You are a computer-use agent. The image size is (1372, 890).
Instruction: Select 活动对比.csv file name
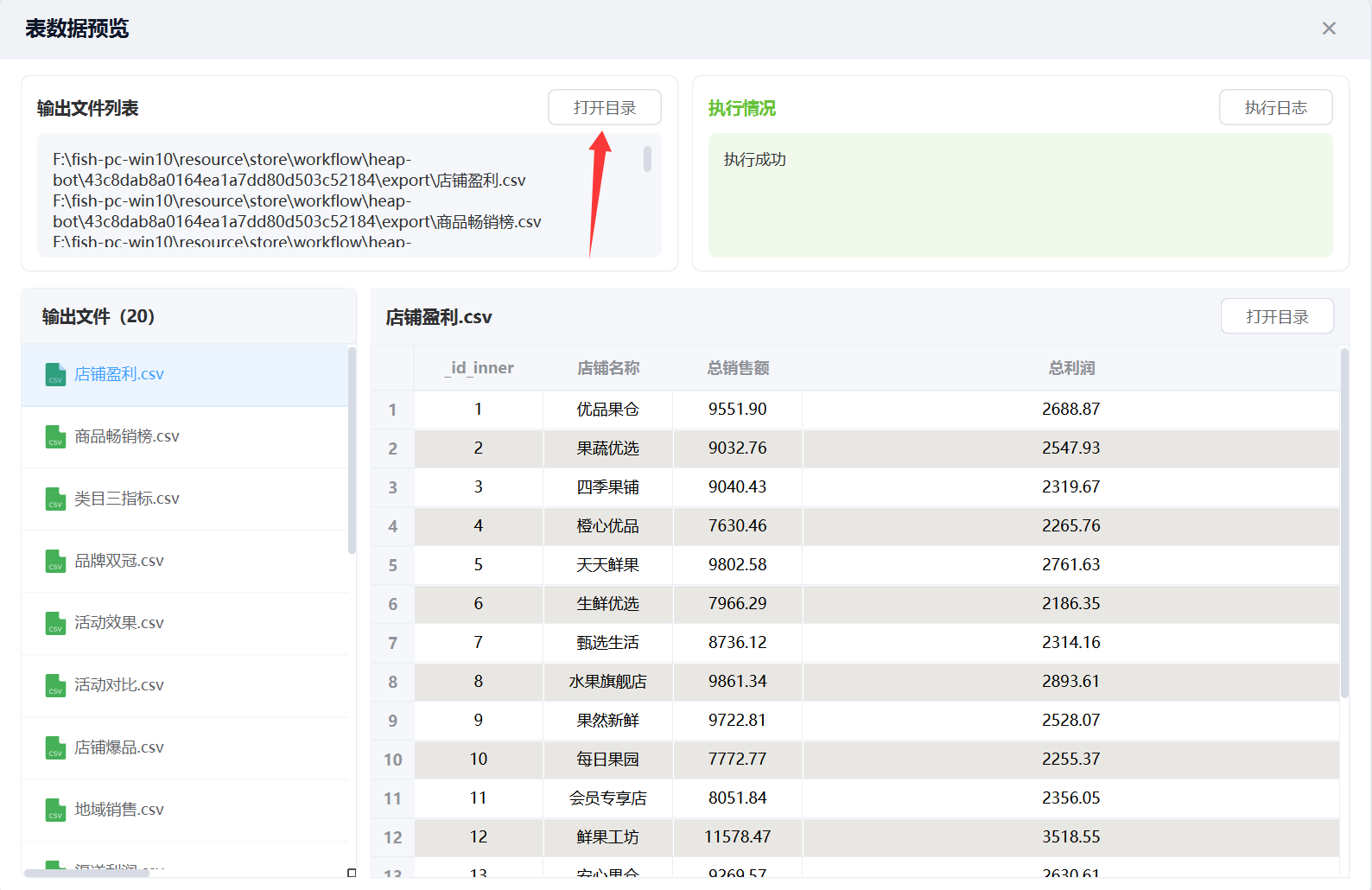pos(119,685)
